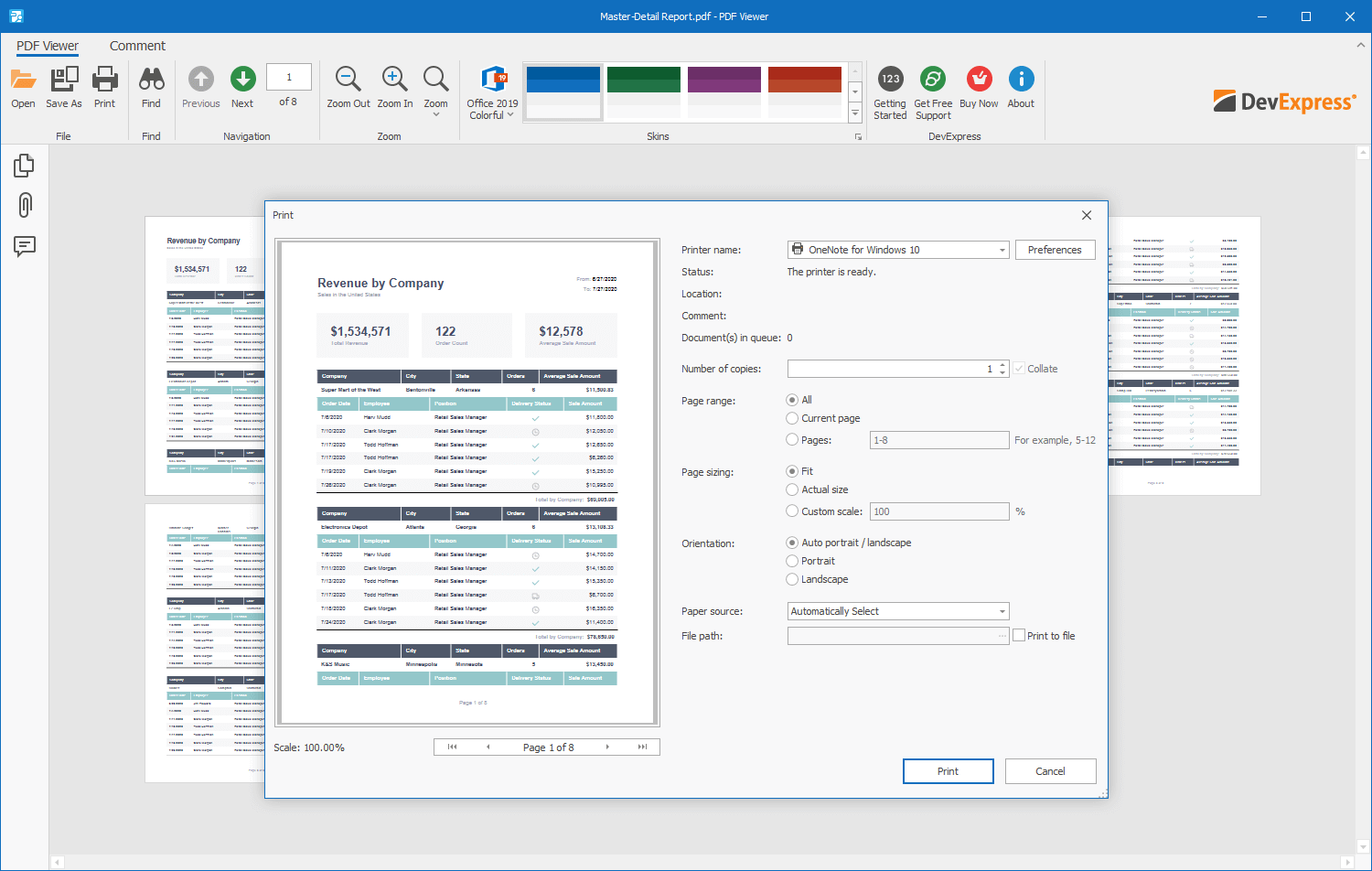Viewport: 1372px width, 871px height.
Task: Click the Preferences button
Action: [x=1055, y=250]
